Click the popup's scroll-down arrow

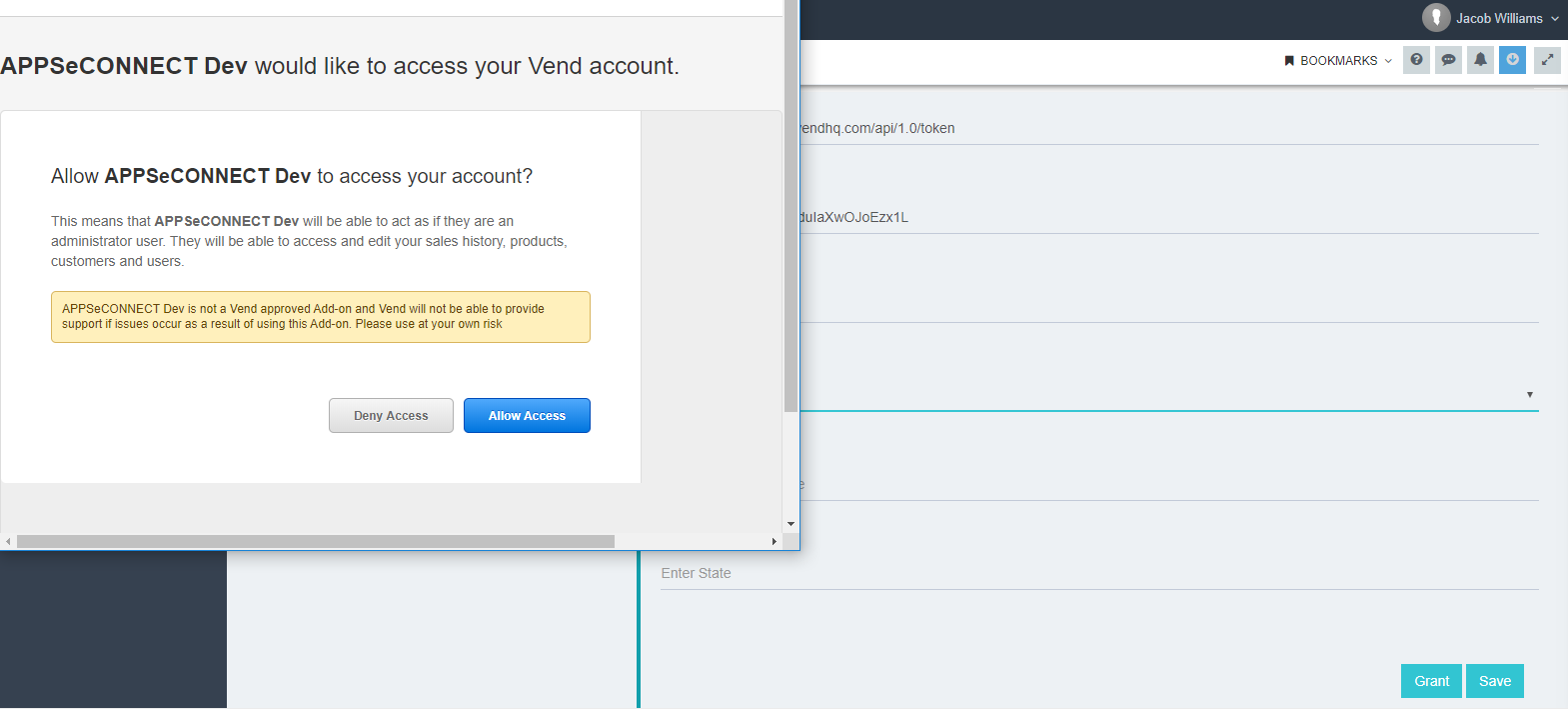[x=790, y=524]
